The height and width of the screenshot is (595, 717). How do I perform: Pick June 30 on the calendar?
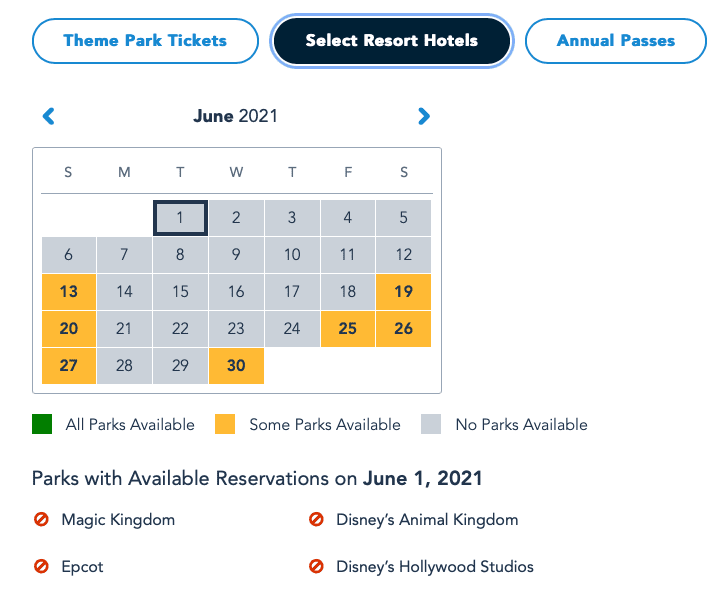236,366
